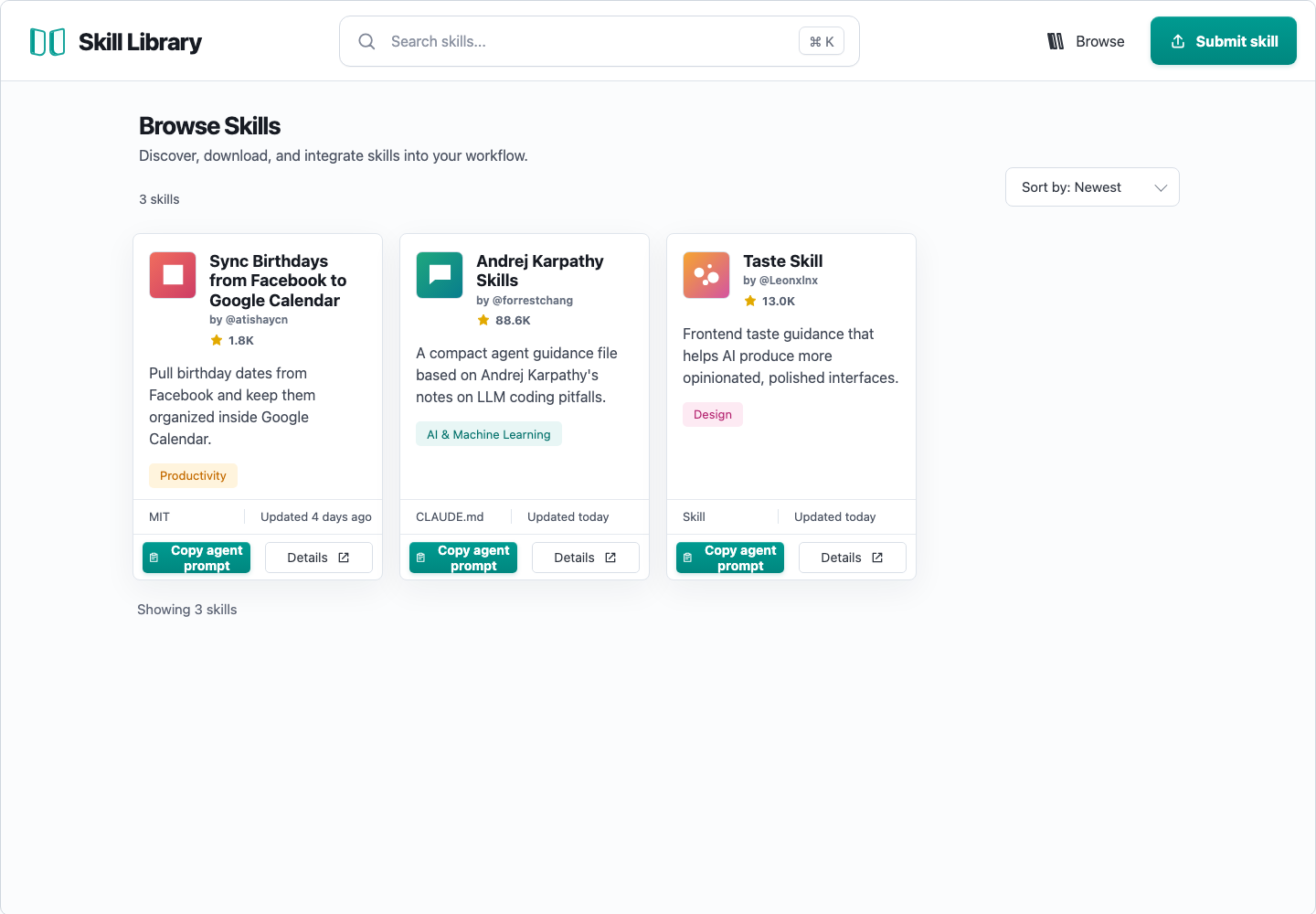Click the Skill type label on Taste Skill
Screen dimensions: 1316x914
click(x=694, y=516)
